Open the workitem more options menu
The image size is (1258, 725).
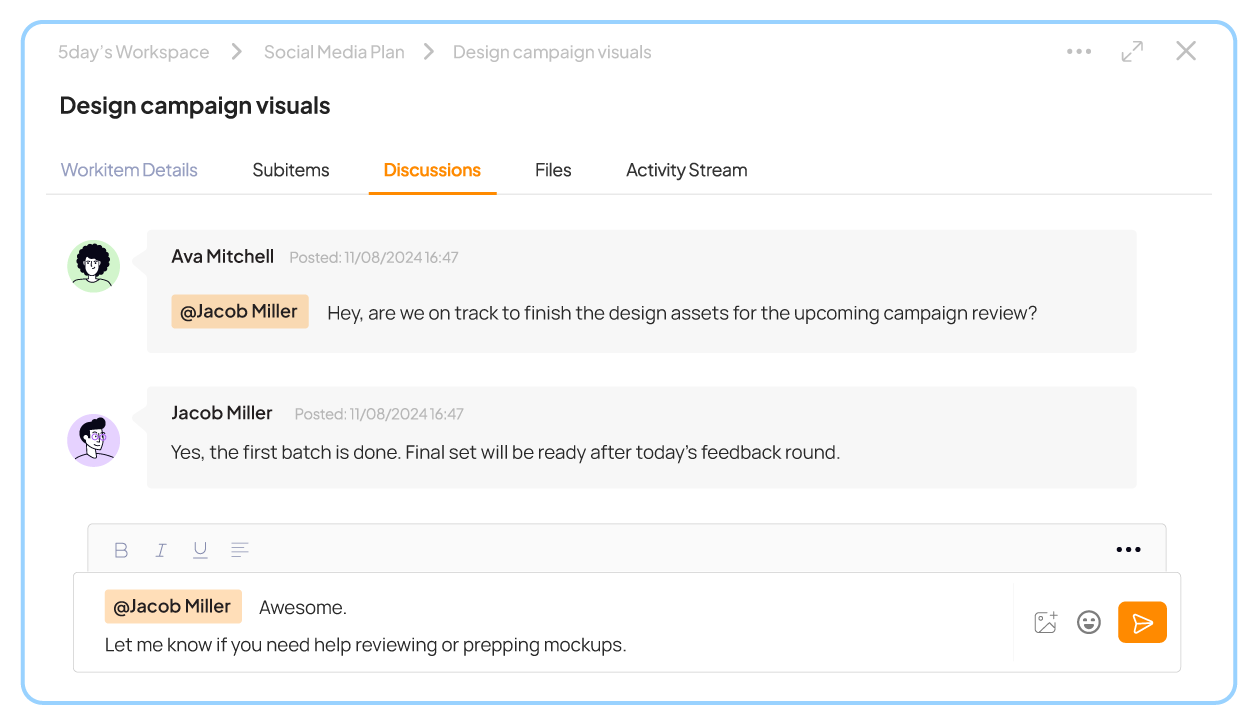tap(1079, 52)
